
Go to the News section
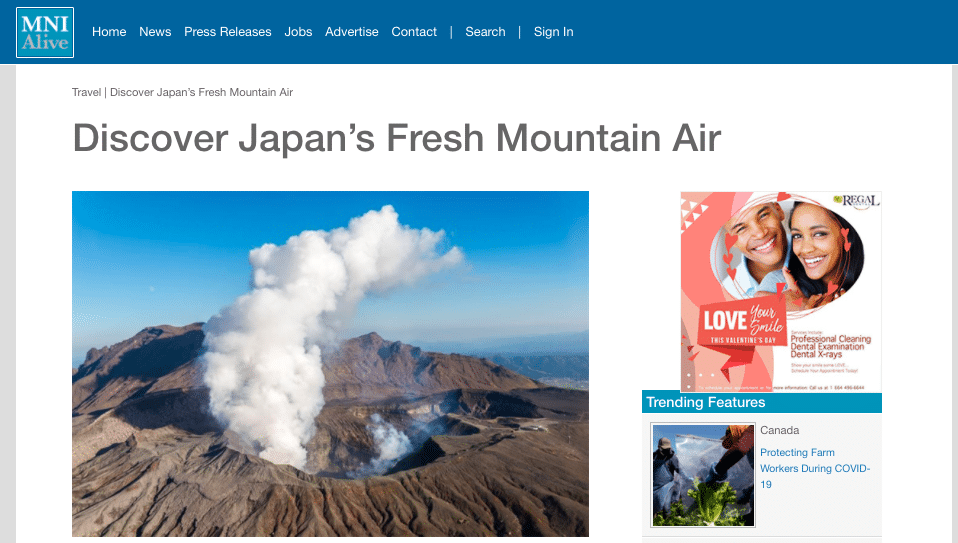tap(155, 32)
